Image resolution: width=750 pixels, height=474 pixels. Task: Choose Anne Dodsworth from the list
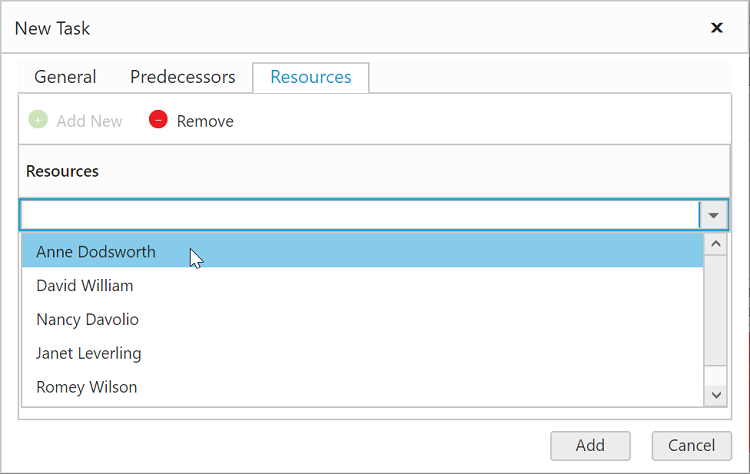96,252
